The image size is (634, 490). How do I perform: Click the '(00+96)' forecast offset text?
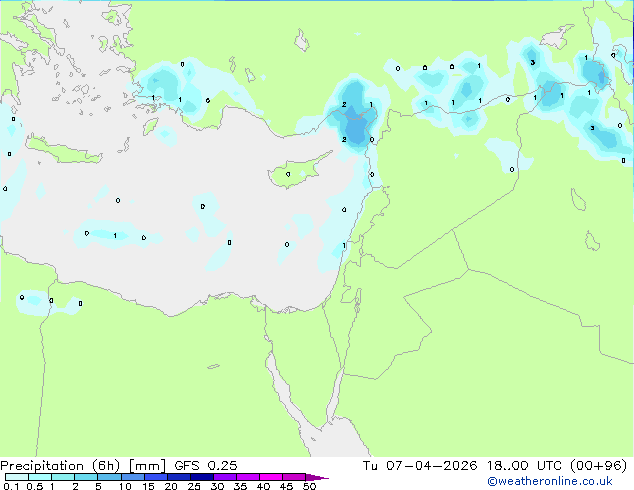pos(598,466)
